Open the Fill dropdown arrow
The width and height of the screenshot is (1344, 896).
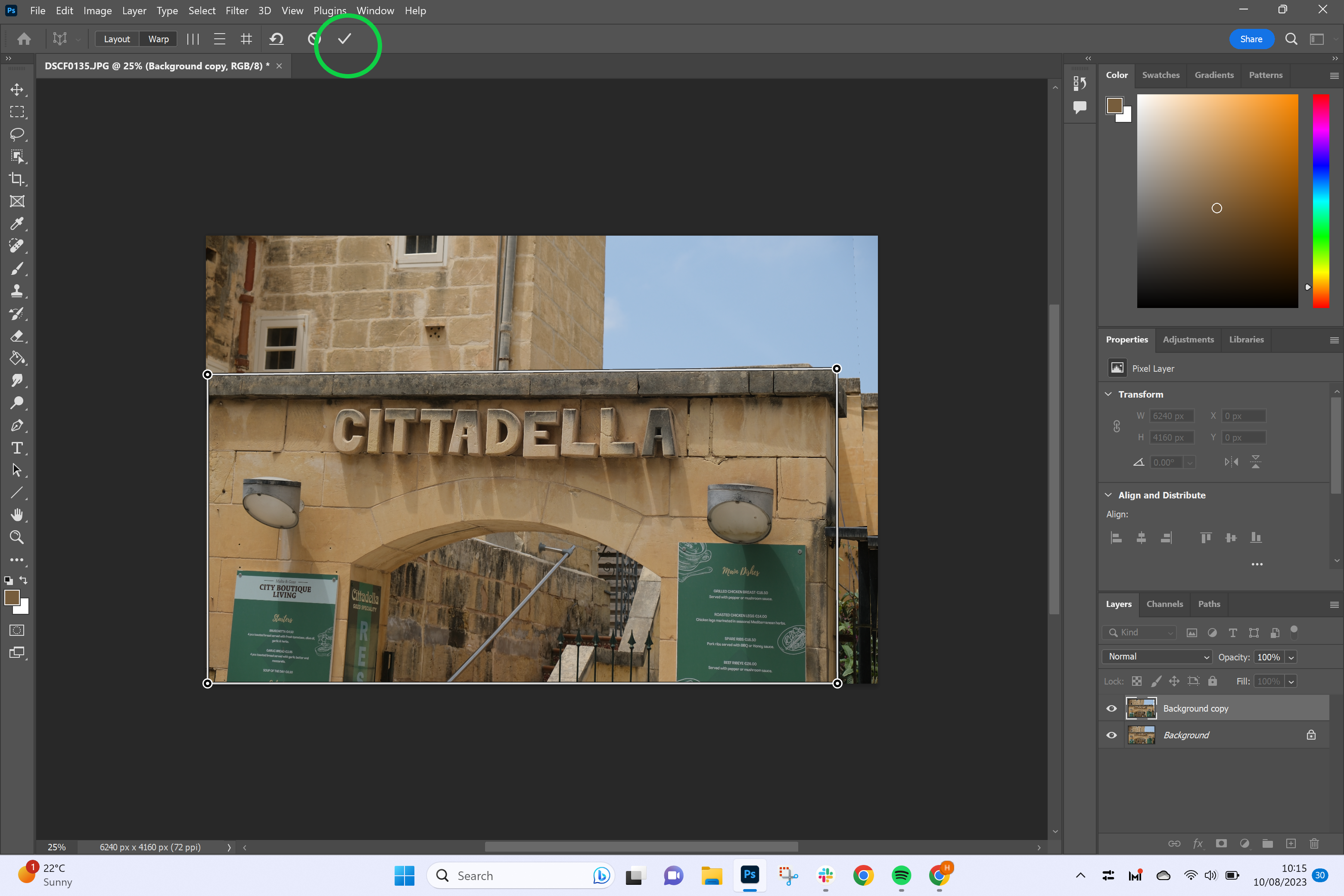click(1291, 682)
